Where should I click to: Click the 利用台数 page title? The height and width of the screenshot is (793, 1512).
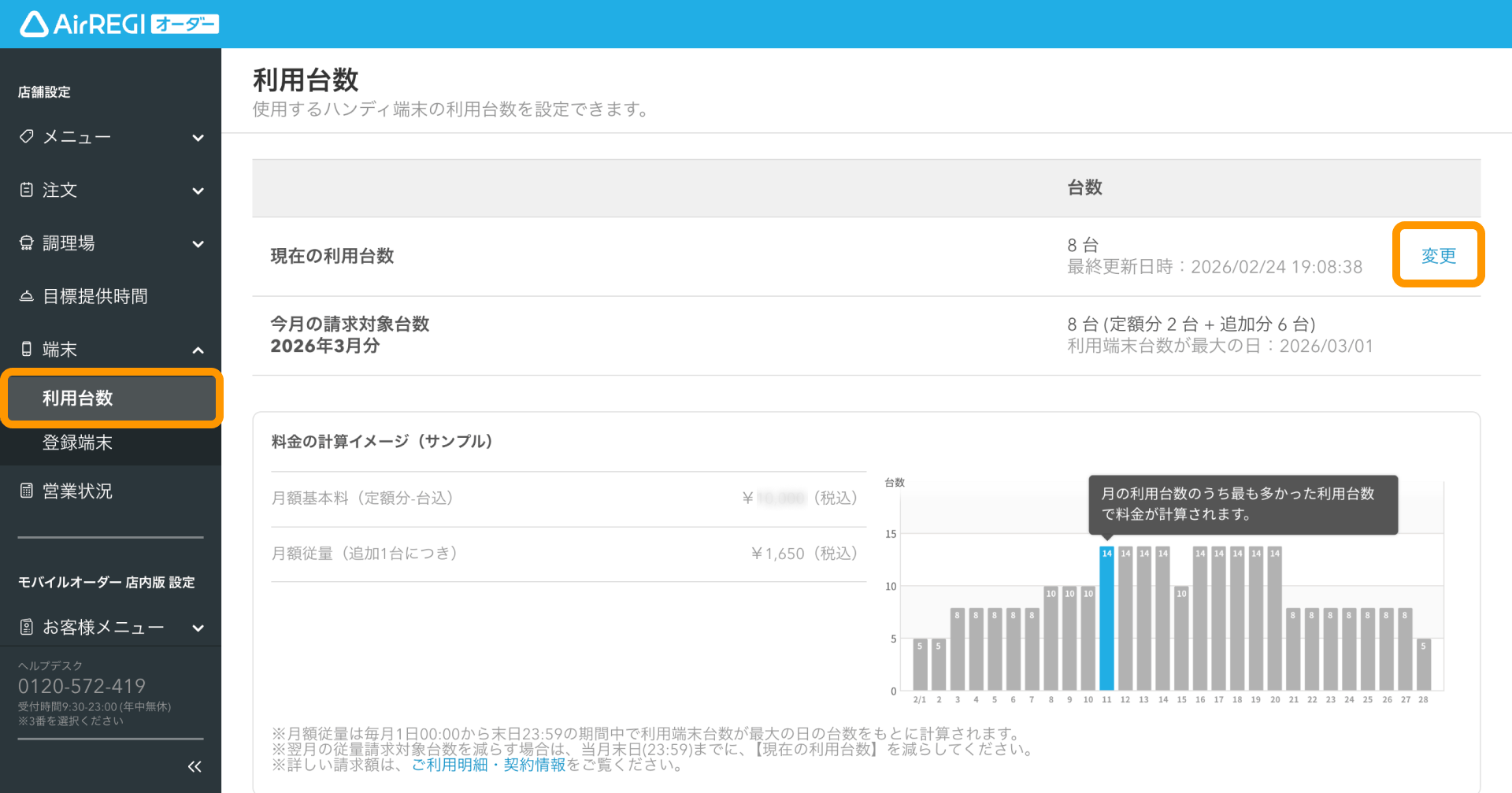point(306,80)
